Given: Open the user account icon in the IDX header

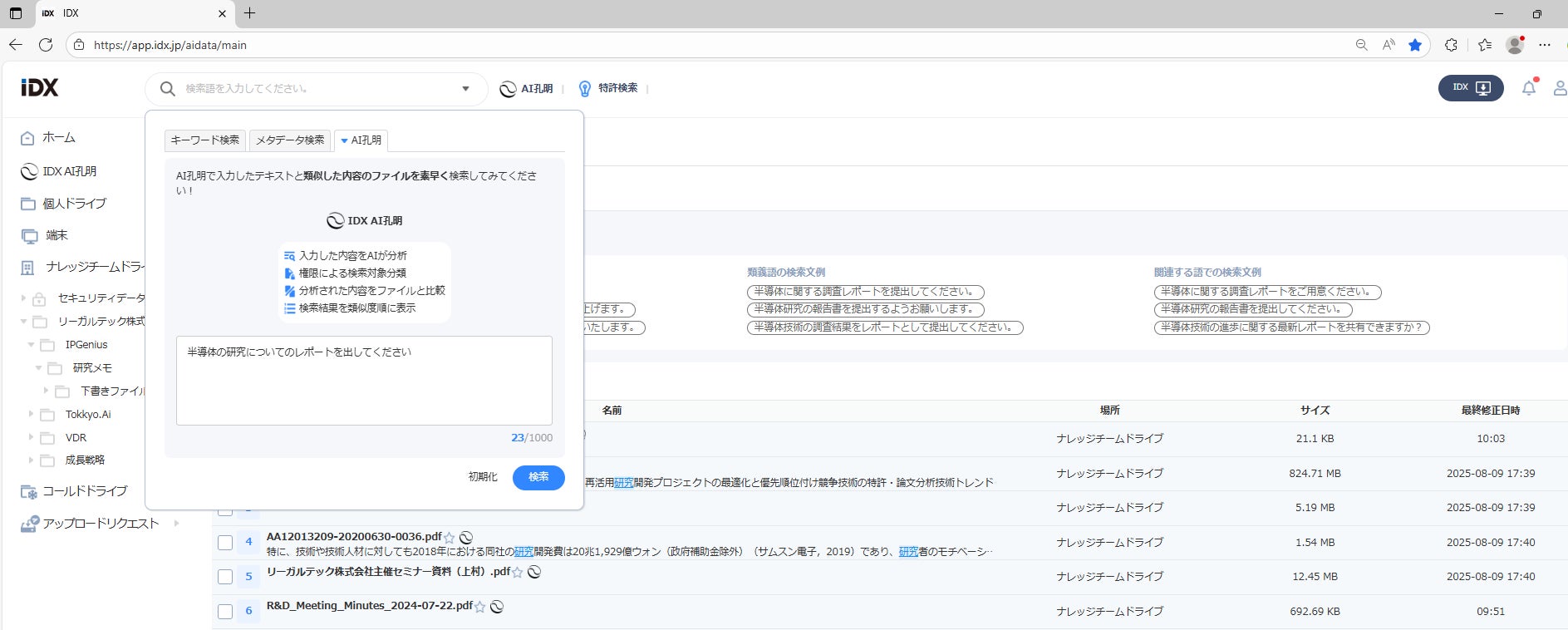Looking at the screenshot, I should 1560,88.
